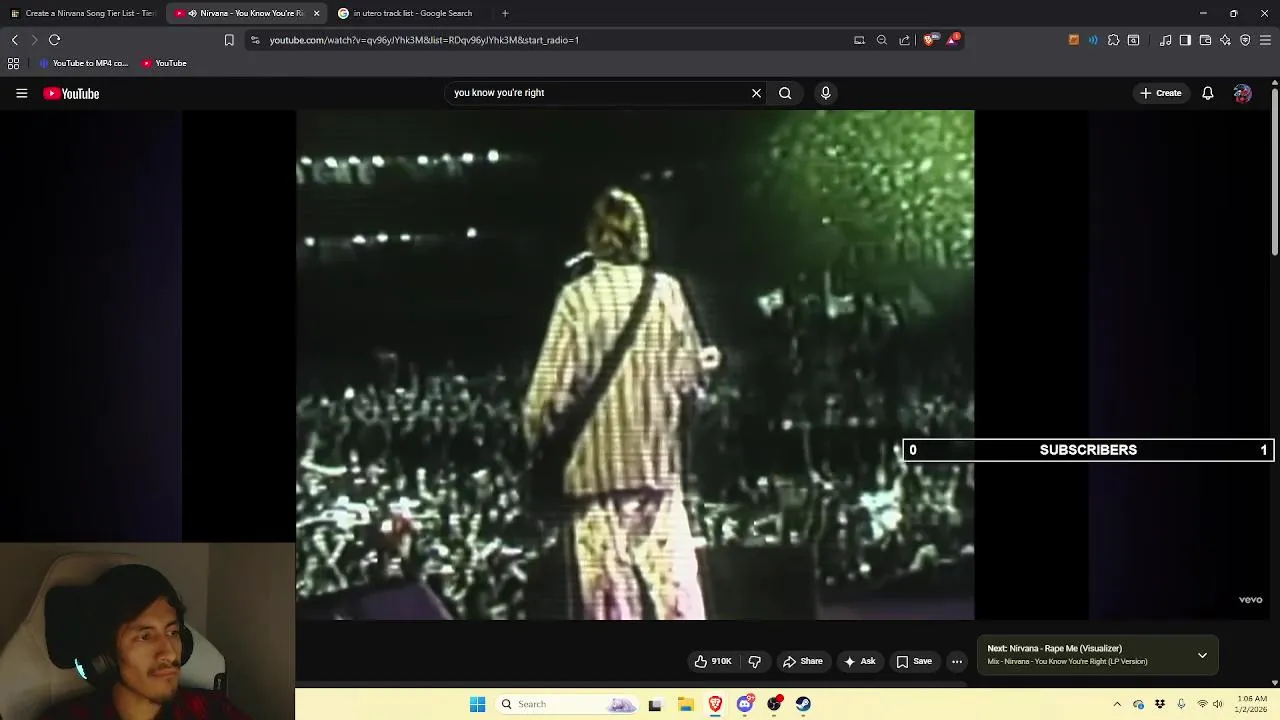This screenshot has height=720, width=1280.
Task: Bookmark this page with the bookmark icon
Action: 229,40
